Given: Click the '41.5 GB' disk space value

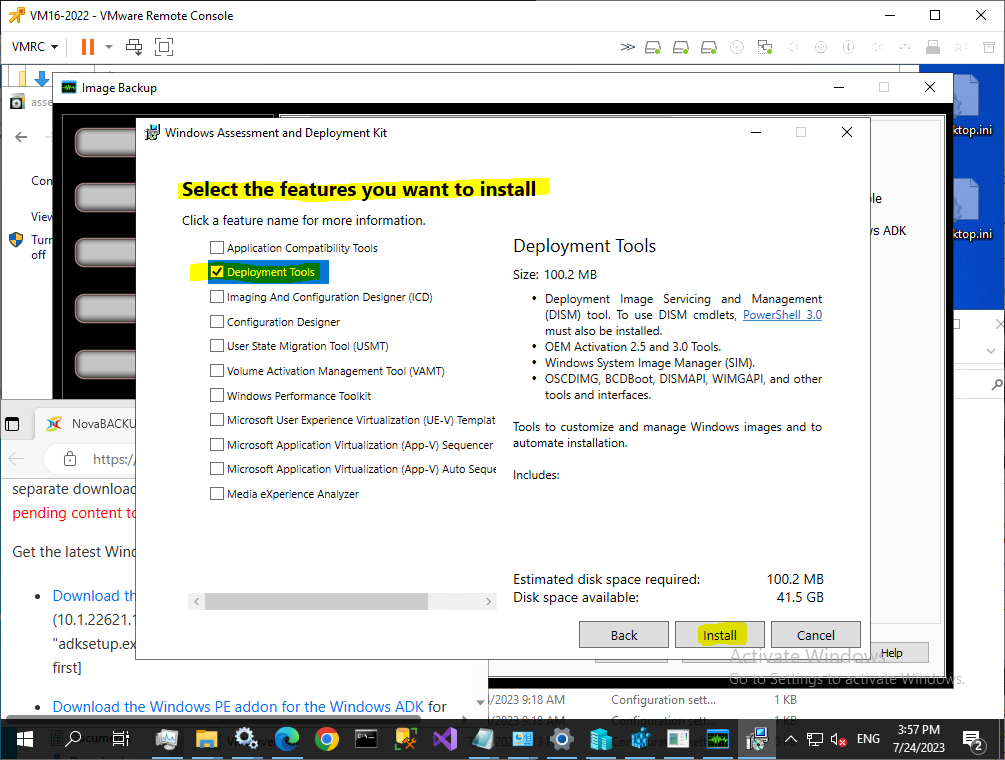Looking at the screenshot, I should 800,597.
